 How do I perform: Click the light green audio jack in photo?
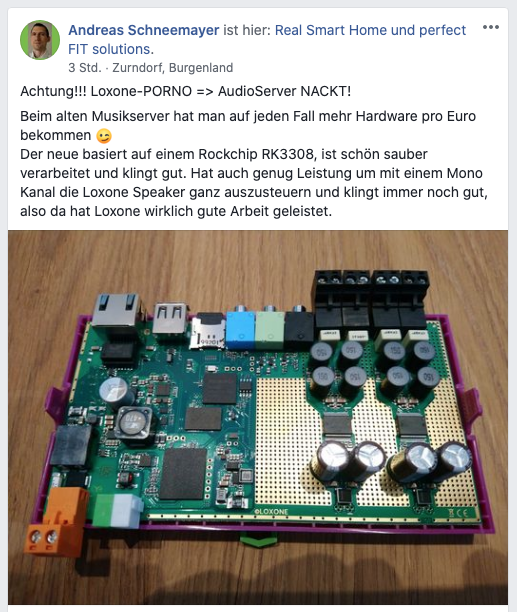pos(270,328)
